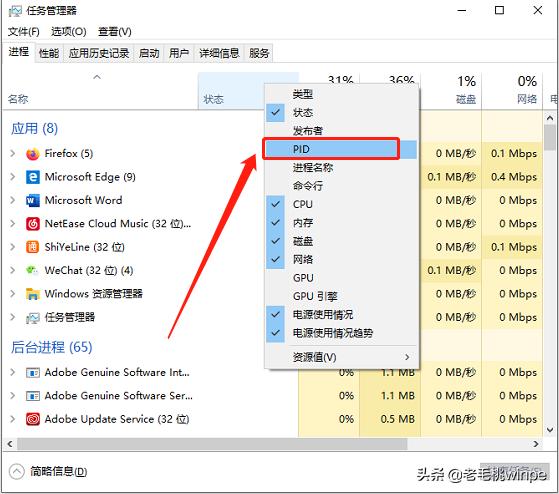This screenshot has width=559, height=494.
Task: Open the 查看(V) menu
Action: point(114,32)
